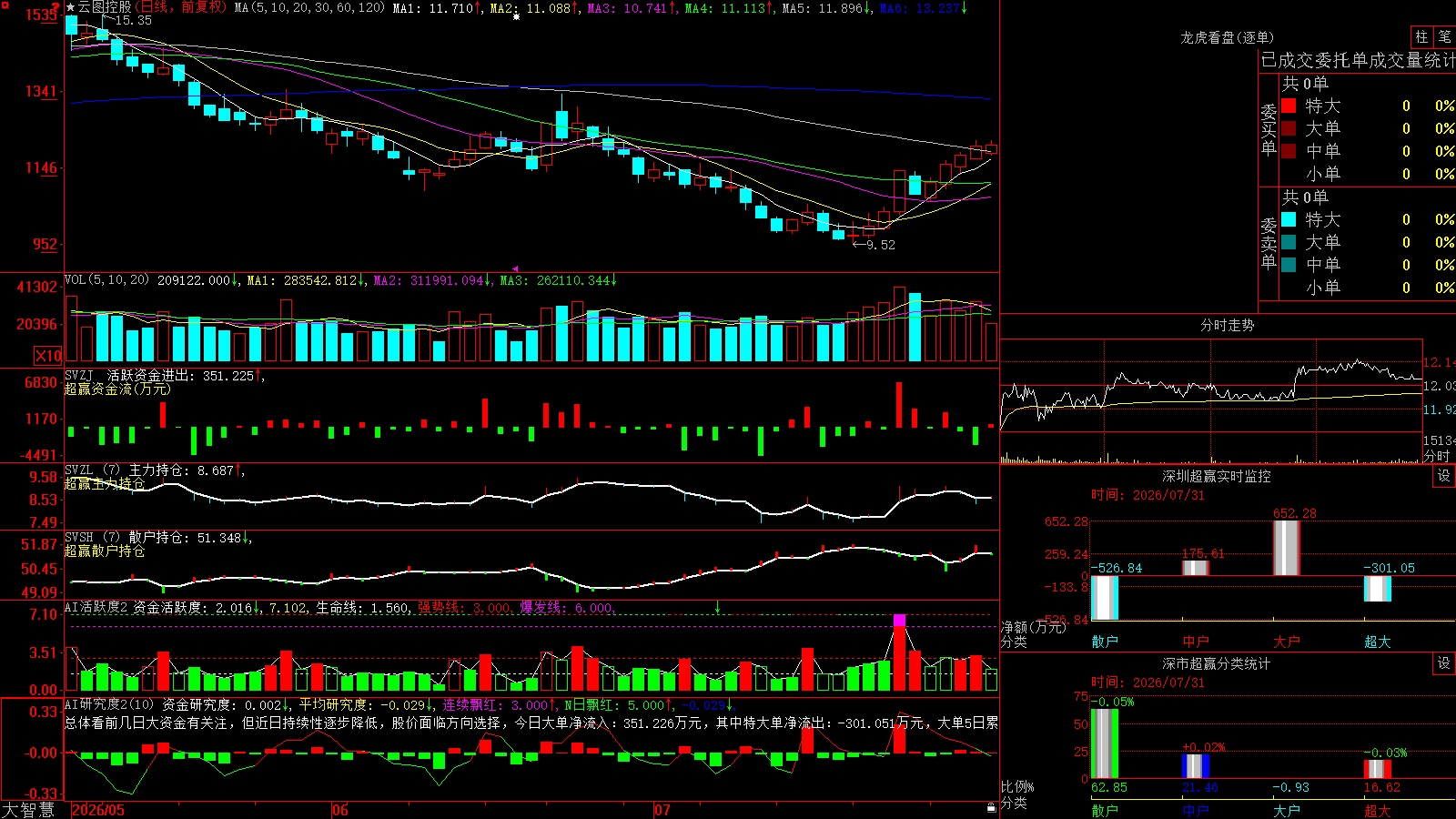Click the 龙虎看盘(逐单) panel title
Screen dimensions: 1456x819
coord(1227,37)
